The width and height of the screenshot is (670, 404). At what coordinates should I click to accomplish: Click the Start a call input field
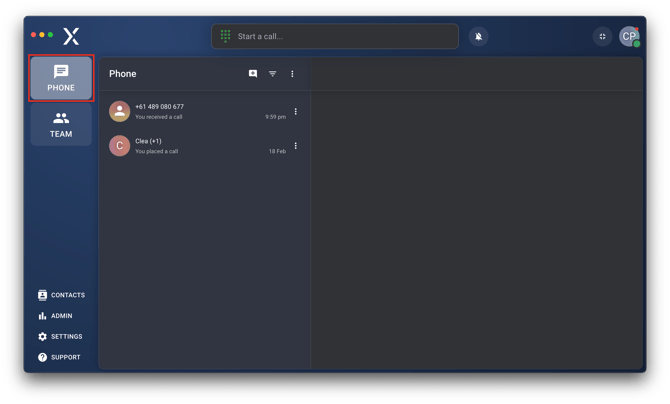click(x=340, y=36)
